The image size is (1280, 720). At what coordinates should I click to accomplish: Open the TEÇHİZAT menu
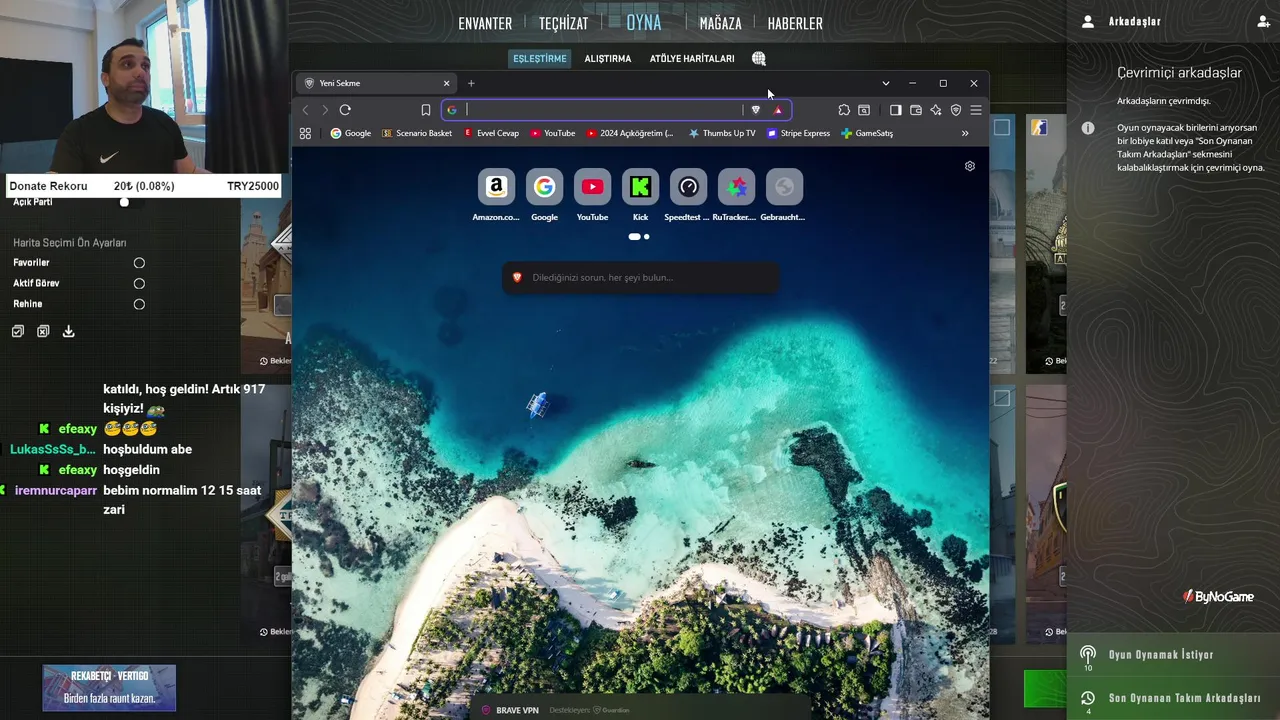pos(563,23)
